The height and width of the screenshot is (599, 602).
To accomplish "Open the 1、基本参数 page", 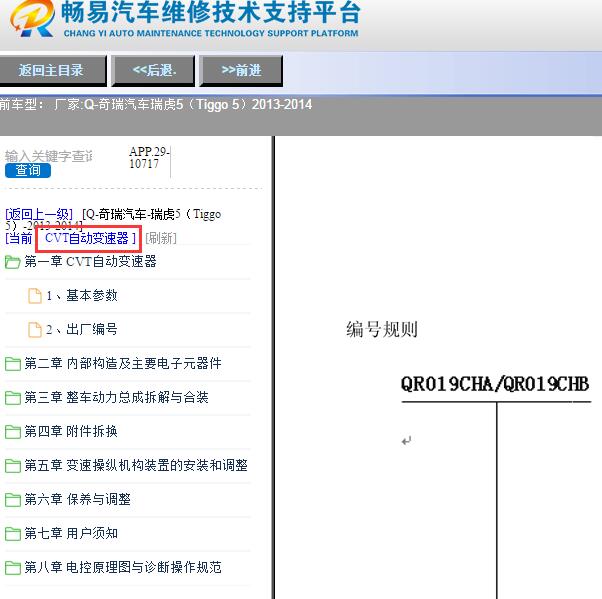I will pyautogui.click(x=82, y=295).
